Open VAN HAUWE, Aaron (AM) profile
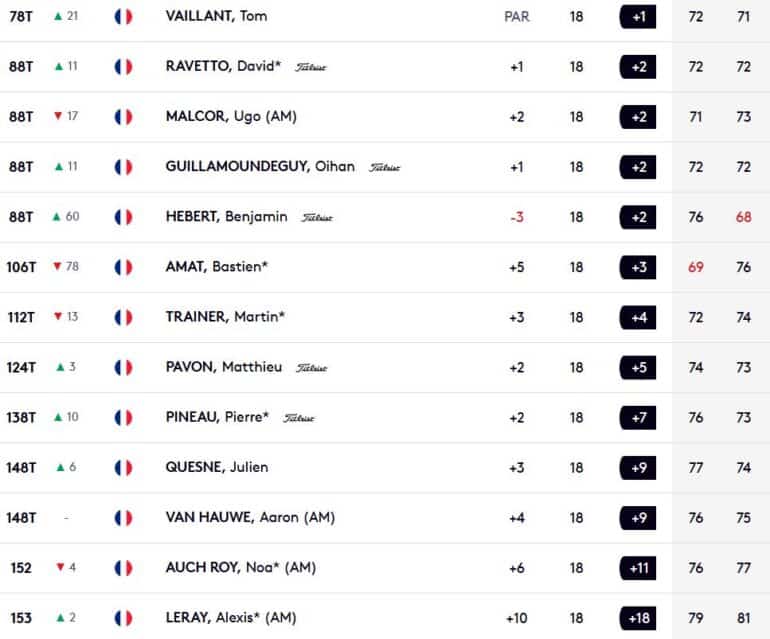The image size is (770, 639). click(x=250, y=517)
